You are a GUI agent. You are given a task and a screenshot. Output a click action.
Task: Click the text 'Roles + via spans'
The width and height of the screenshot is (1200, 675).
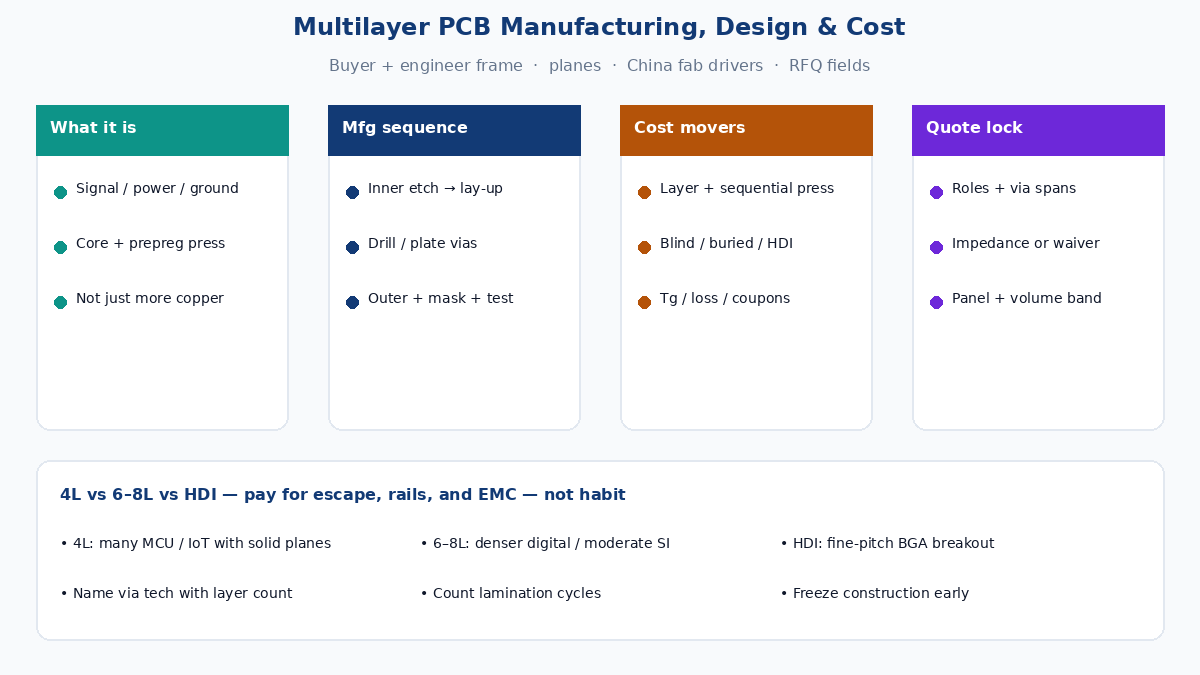point(1014,189)
